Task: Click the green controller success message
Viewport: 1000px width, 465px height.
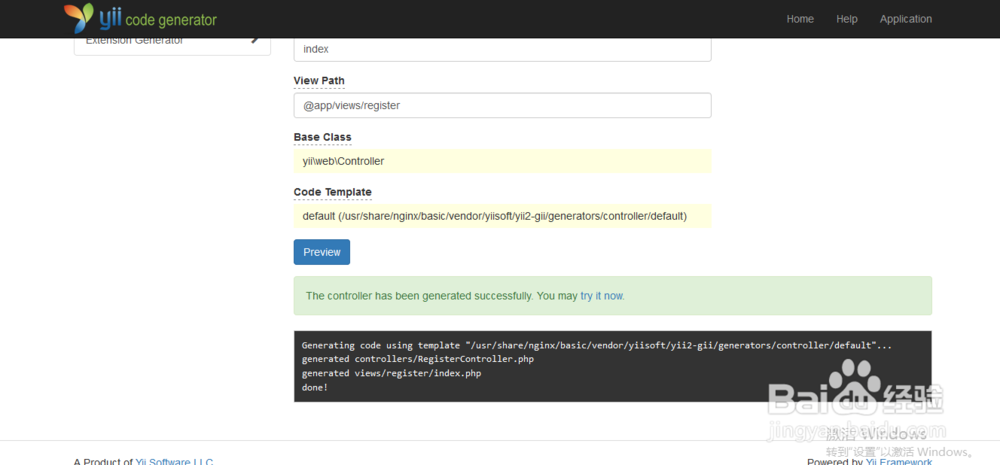Action: click(440, 296)
